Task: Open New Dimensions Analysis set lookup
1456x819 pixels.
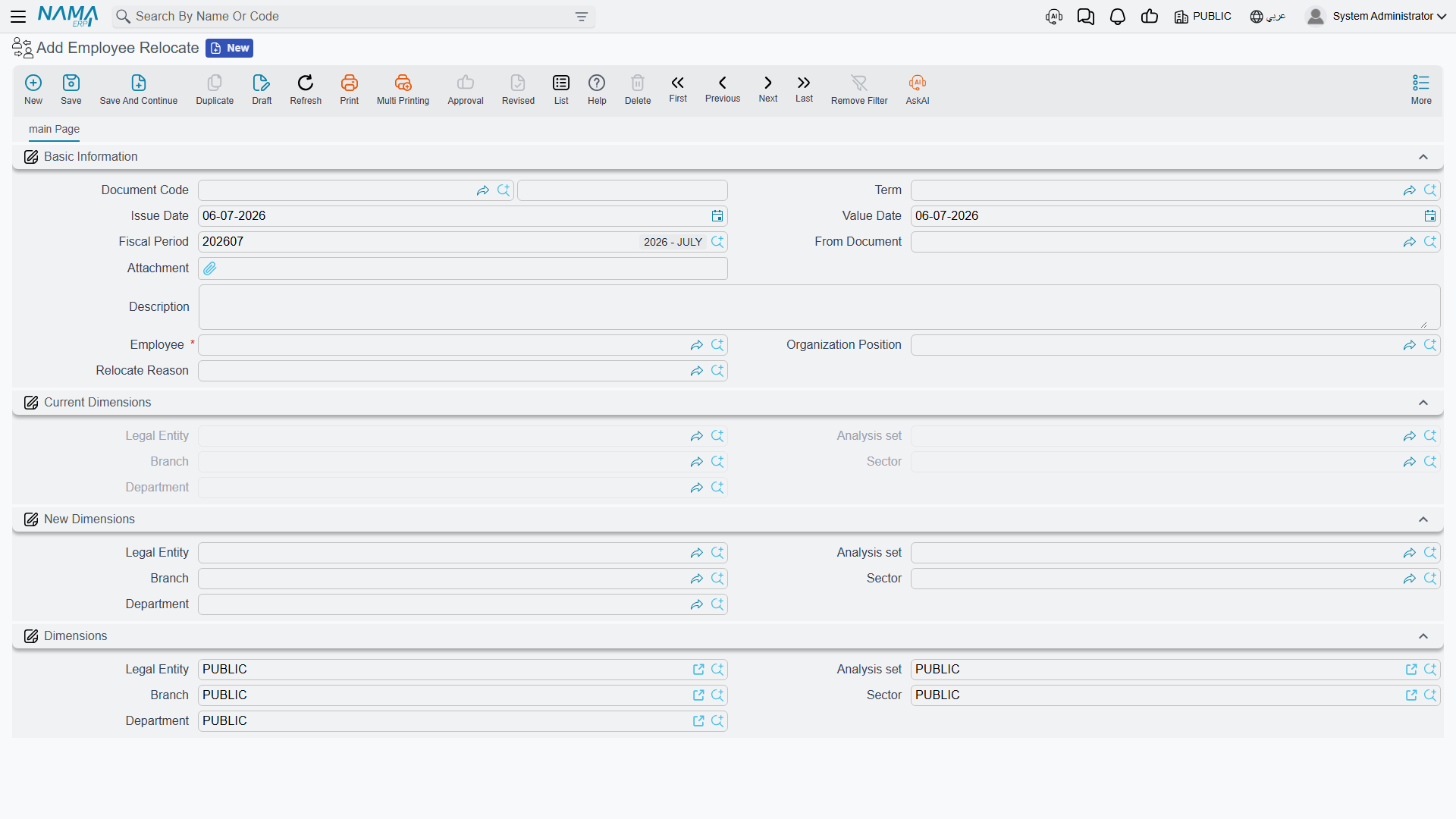Action: click(1430, 553)
